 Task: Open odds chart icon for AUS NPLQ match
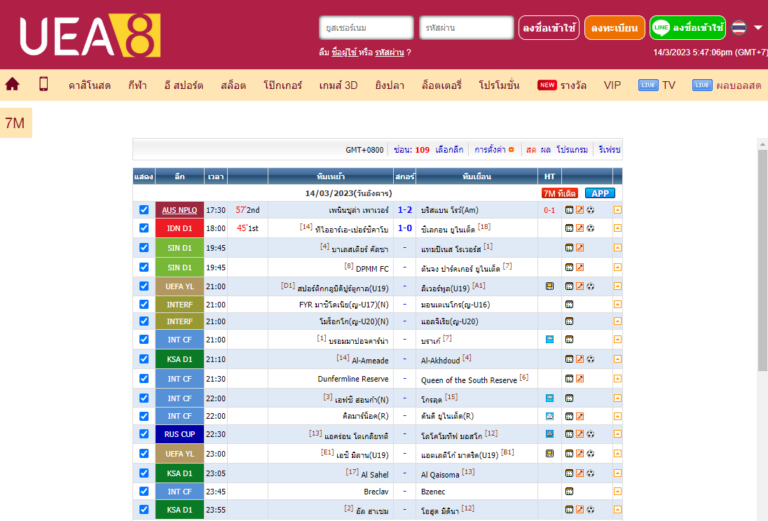coord(580,210)
